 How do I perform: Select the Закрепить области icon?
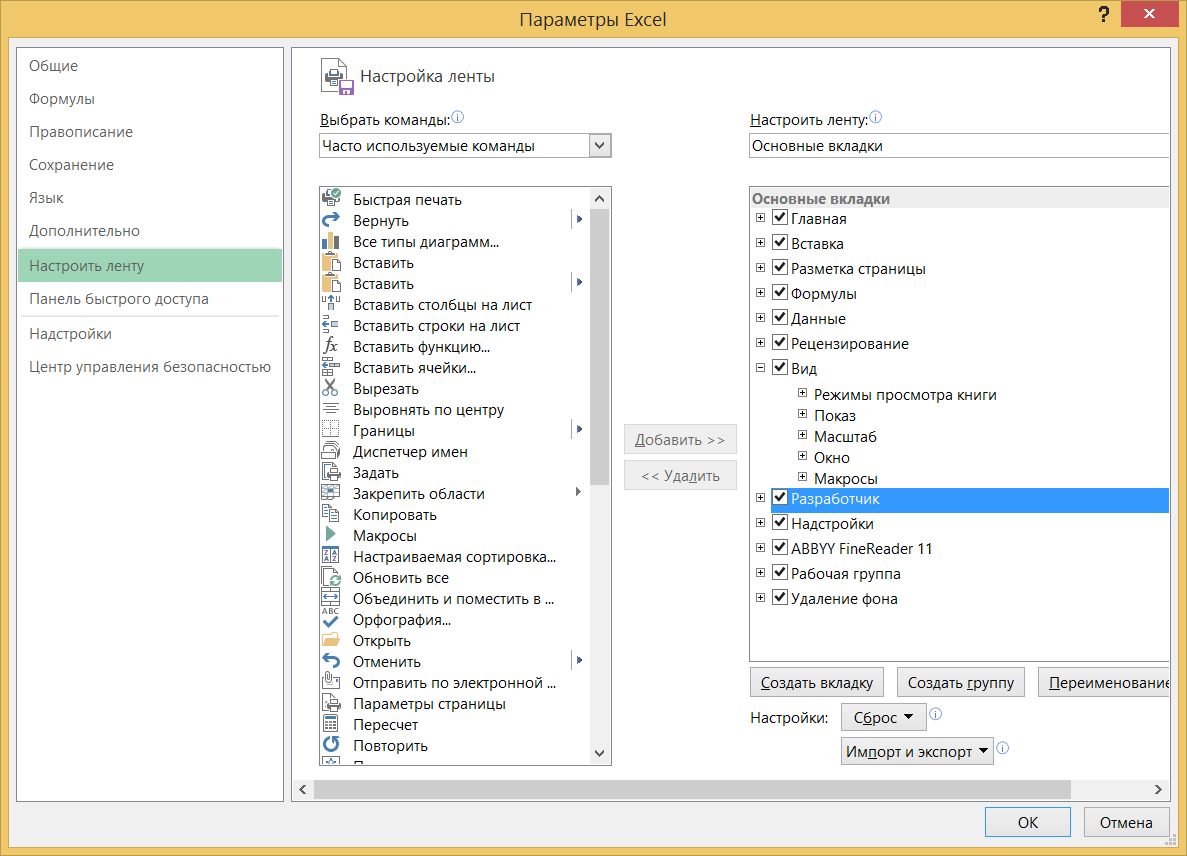[x=331, y=493]
